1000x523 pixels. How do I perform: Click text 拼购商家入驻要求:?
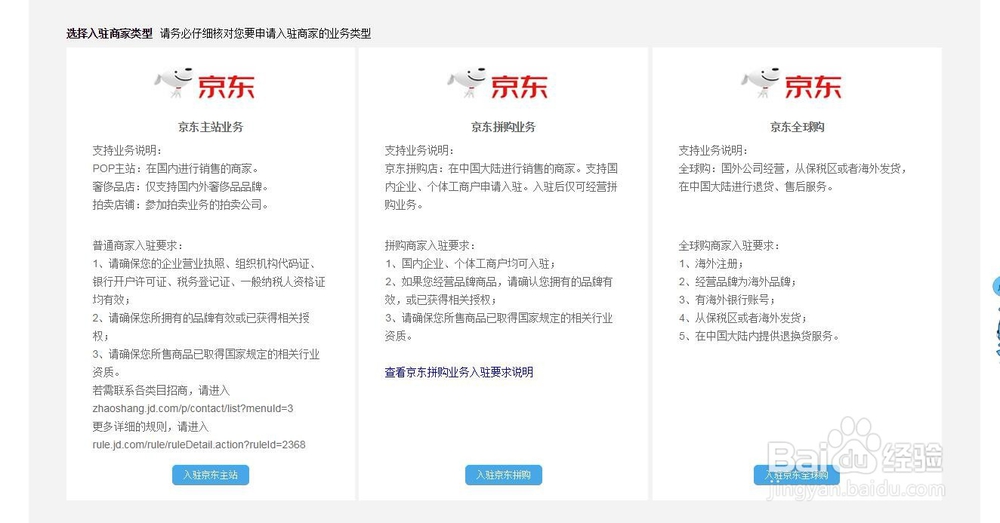pyautogui.click(x=430, y=246)
